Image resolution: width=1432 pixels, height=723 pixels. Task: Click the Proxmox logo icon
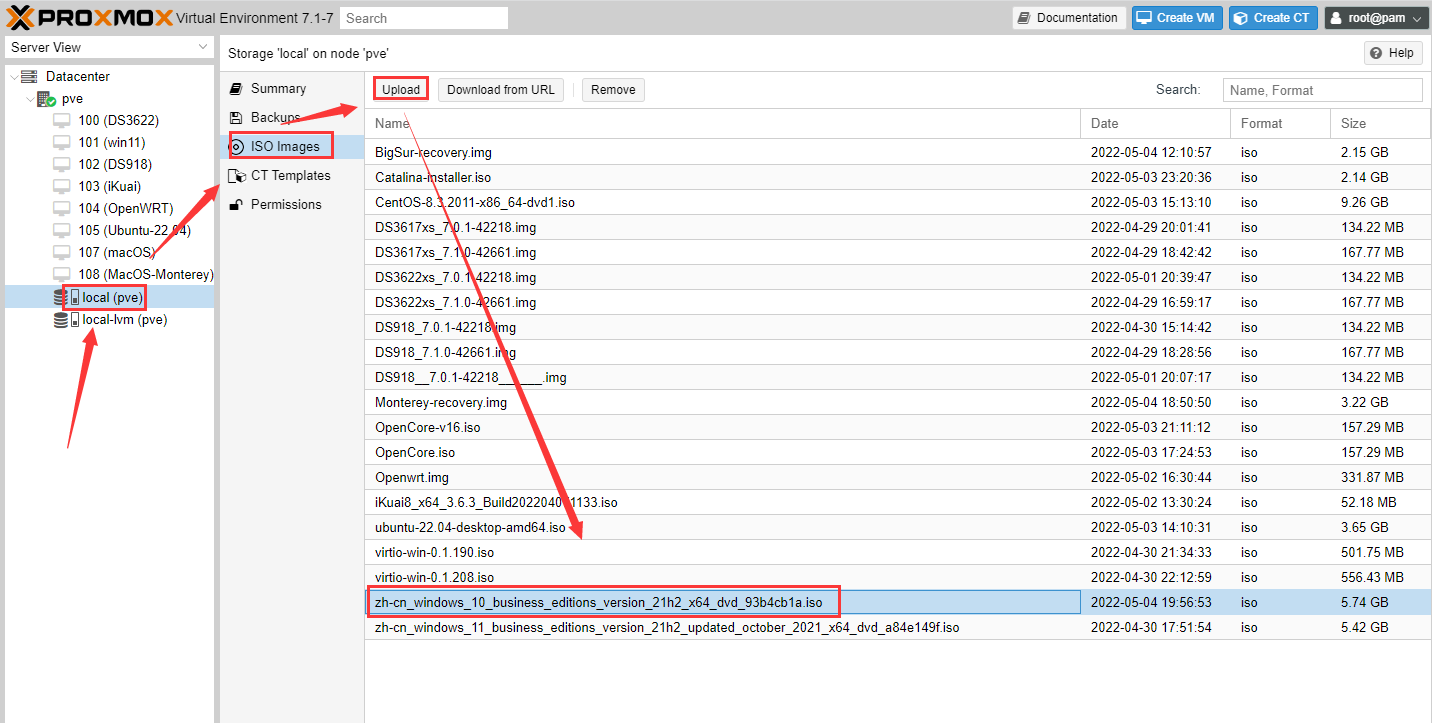point(22,18)
